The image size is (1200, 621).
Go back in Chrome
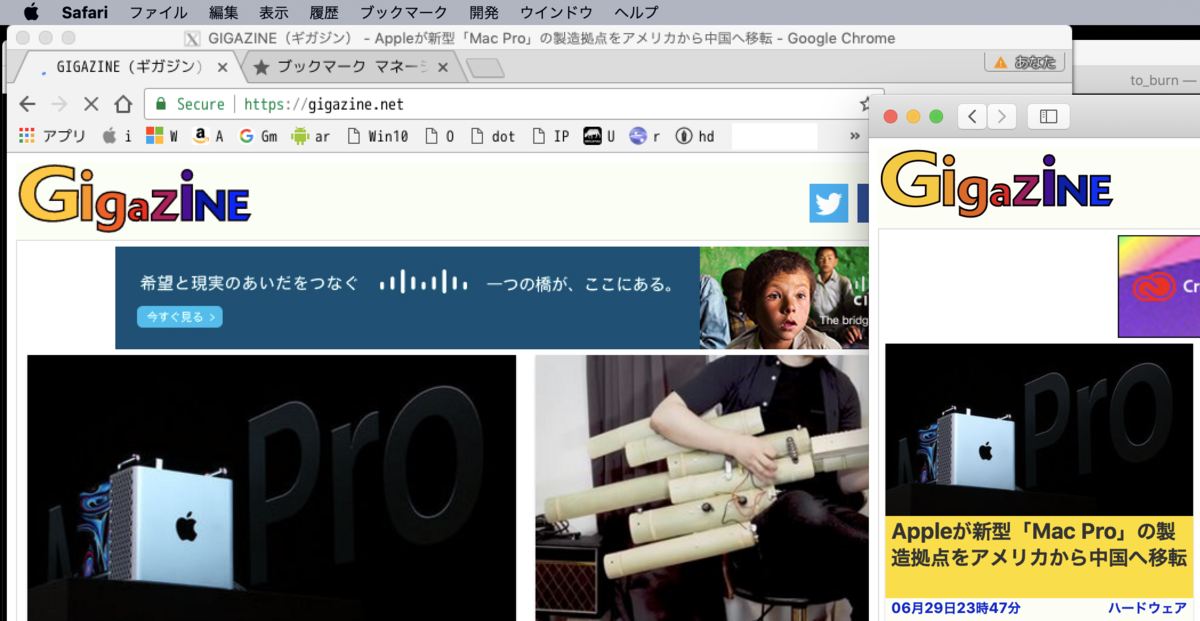pos(27,104)
